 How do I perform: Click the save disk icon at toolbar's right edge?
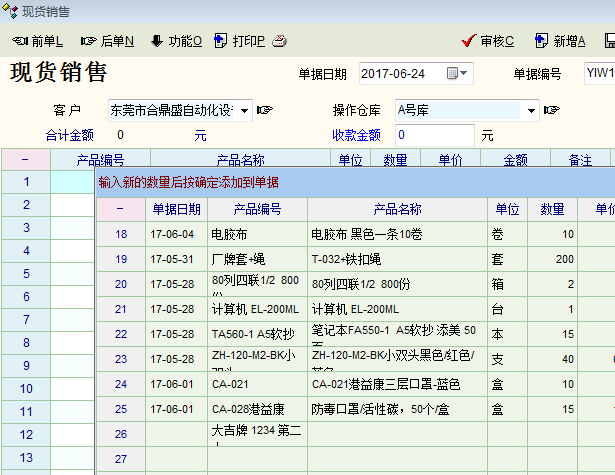[x=609, y=41]
